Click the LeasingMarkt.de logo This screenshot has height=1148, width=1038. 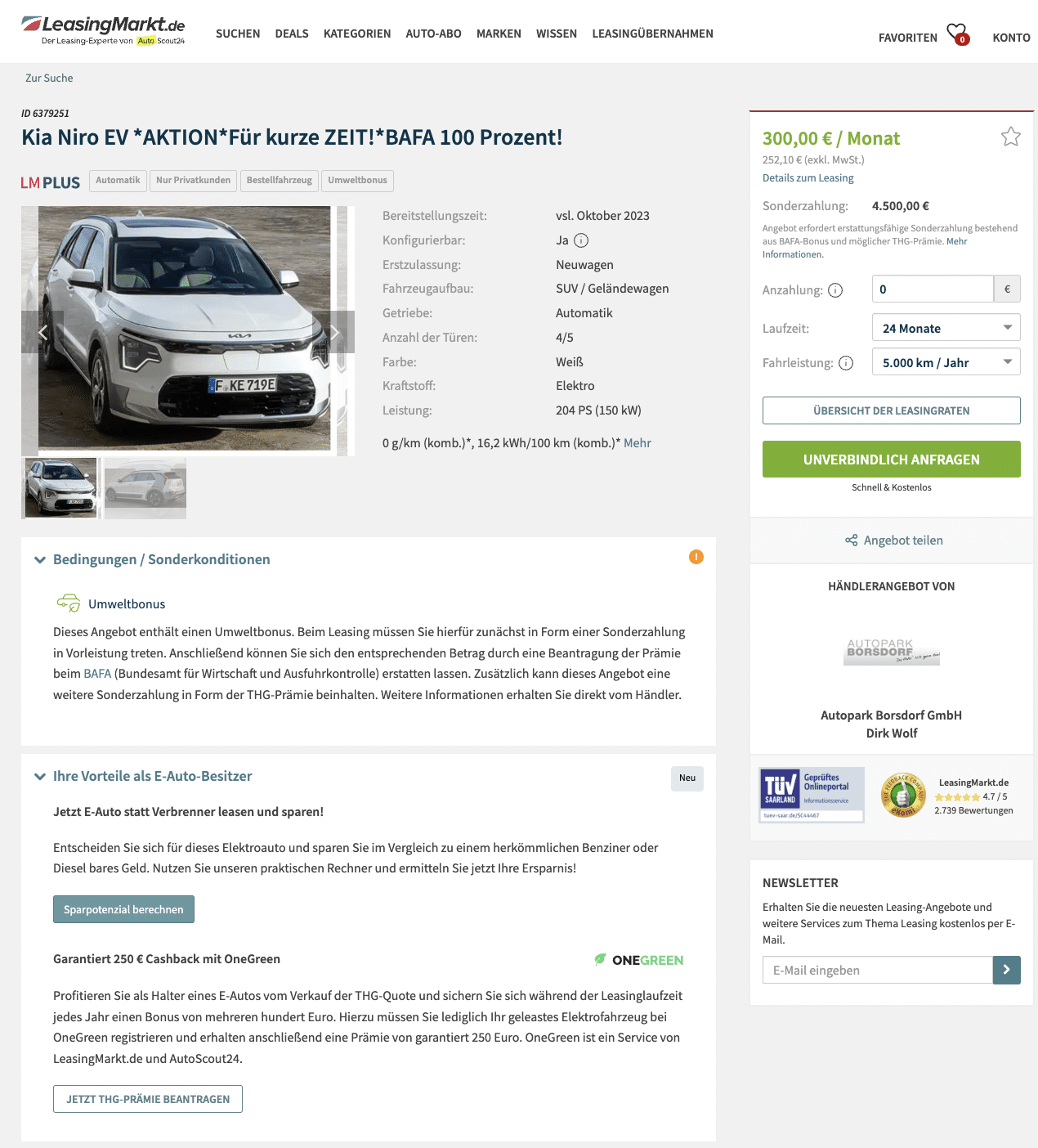103,29
